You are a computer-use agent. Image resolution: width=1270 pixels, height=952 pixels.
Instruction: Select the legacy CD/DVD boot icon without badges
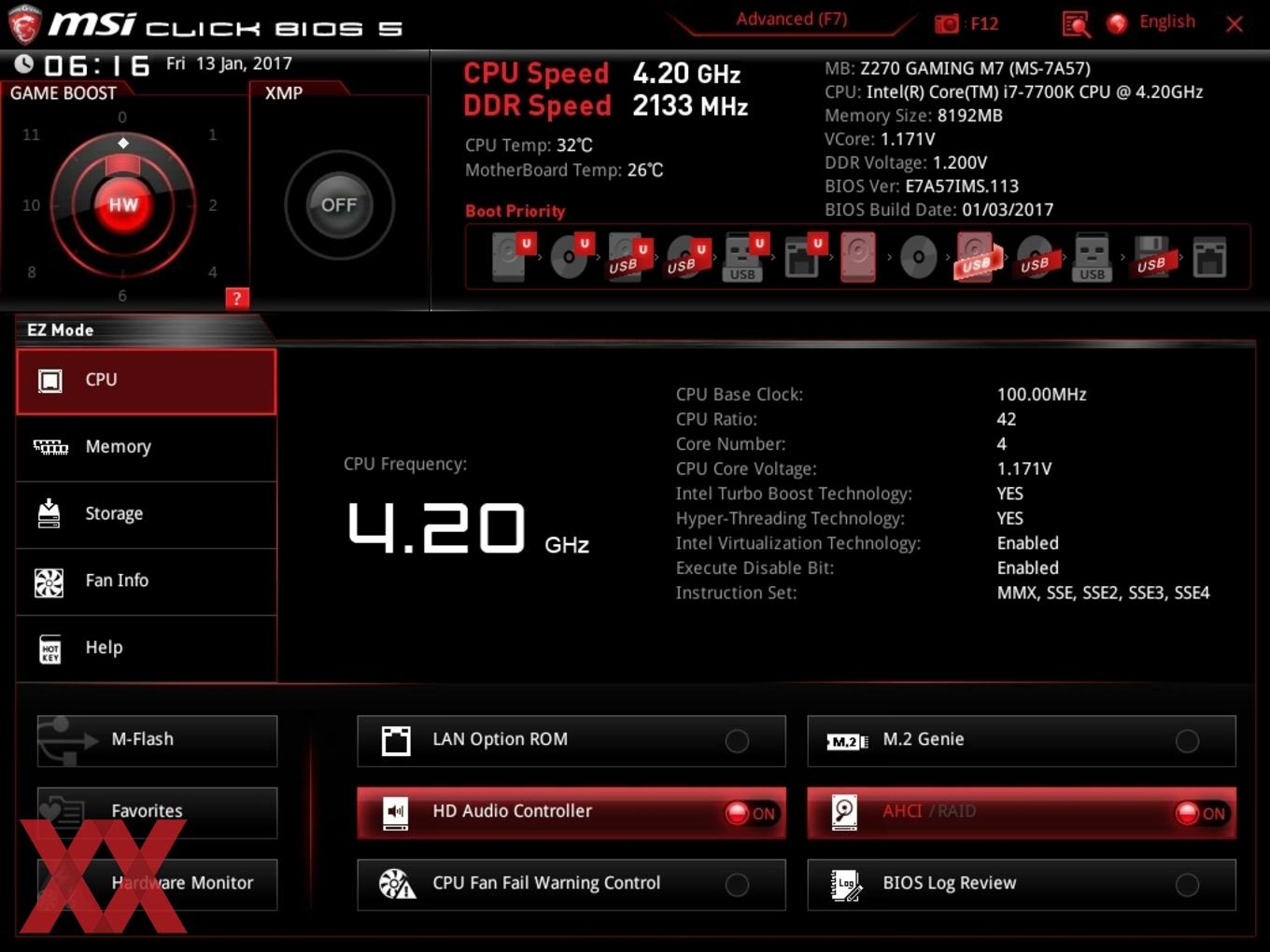918,257
